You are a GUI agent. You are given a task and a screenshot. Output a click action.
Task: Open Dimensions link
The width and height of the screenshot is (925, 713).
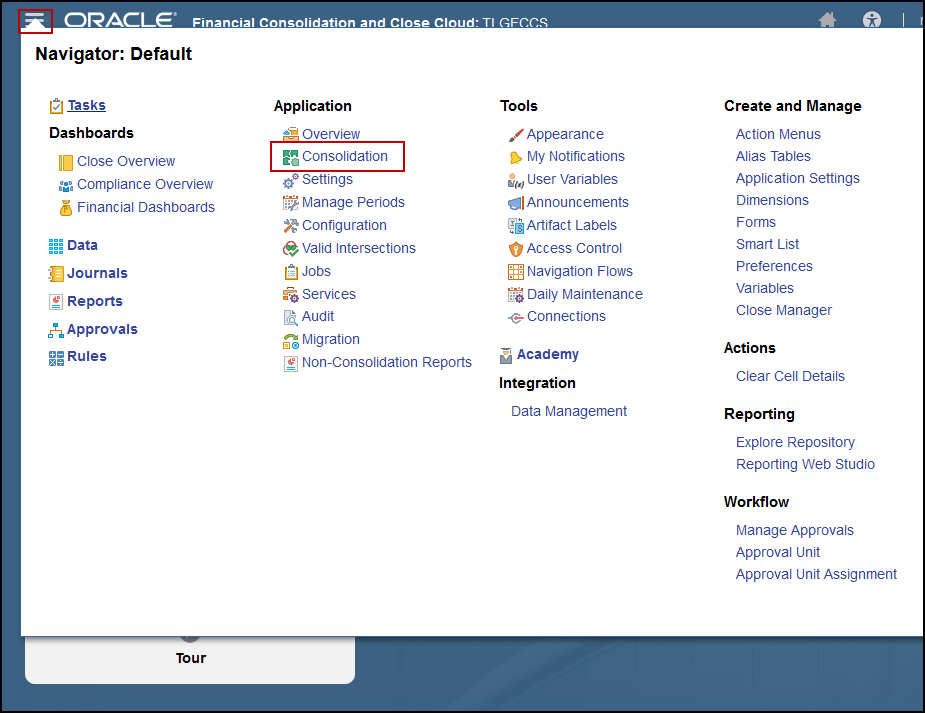click(x=772, y=200)
